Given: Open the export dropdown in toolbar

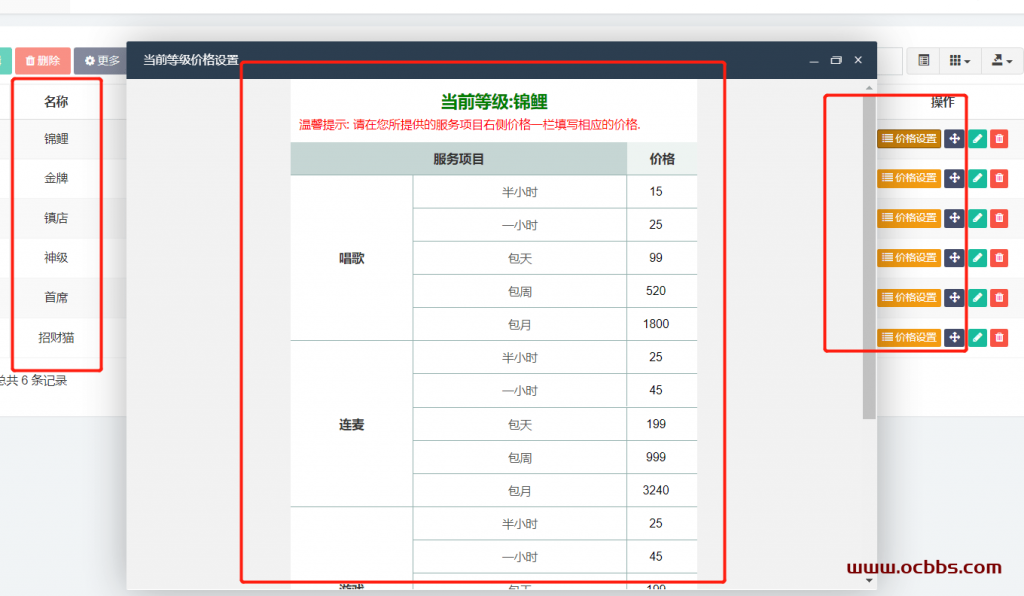Looking at the screenshot, I should [x=1001, y=60].
